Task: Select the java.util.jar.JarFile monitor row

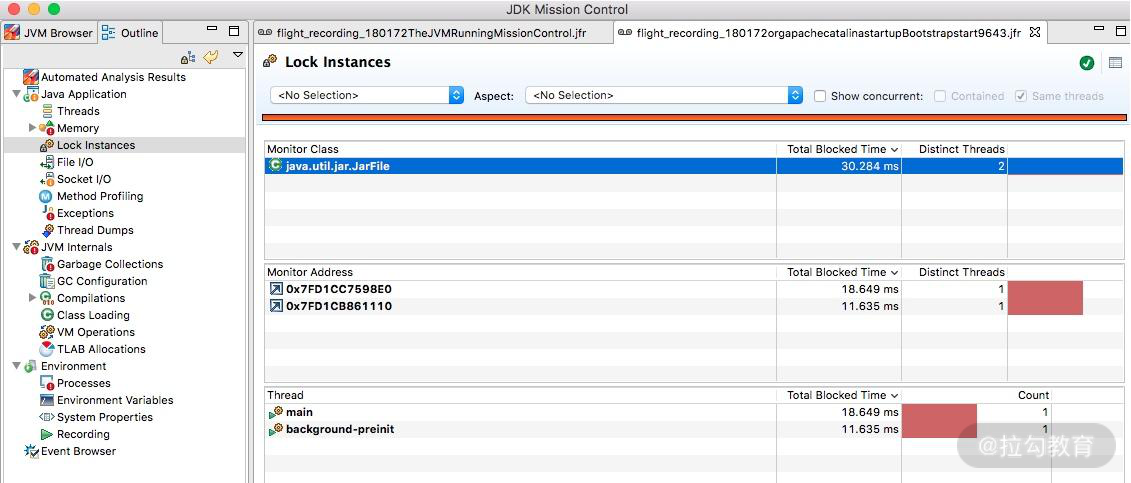Action: click(337, 166)
